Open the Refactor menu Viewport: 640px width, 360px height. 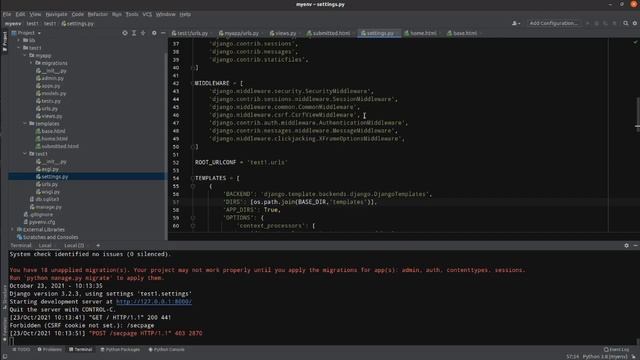(x=98, y=14)
